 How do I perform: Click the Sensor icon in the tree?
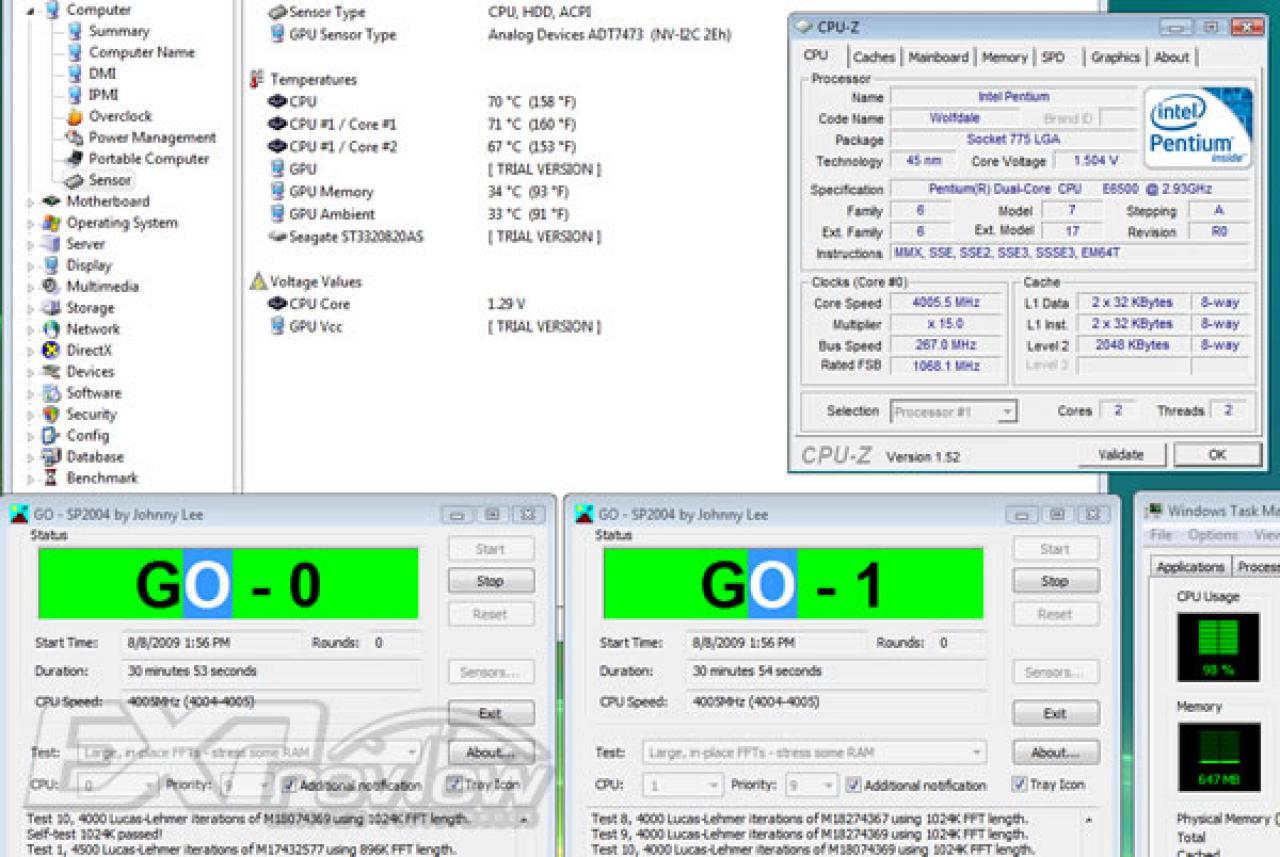[73, 180]
